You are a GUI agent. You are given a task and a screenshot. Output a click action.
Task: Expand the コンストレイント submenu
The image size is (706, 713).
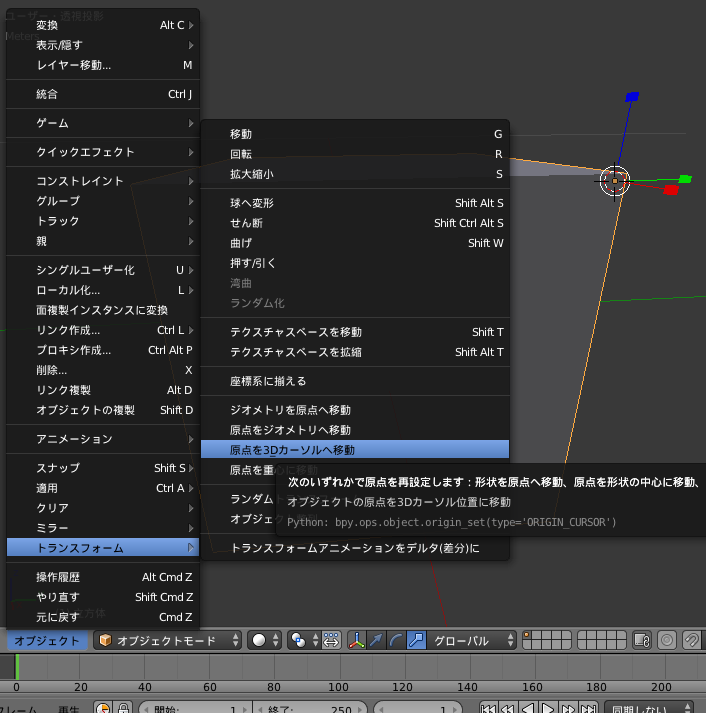tap(103, 181)
